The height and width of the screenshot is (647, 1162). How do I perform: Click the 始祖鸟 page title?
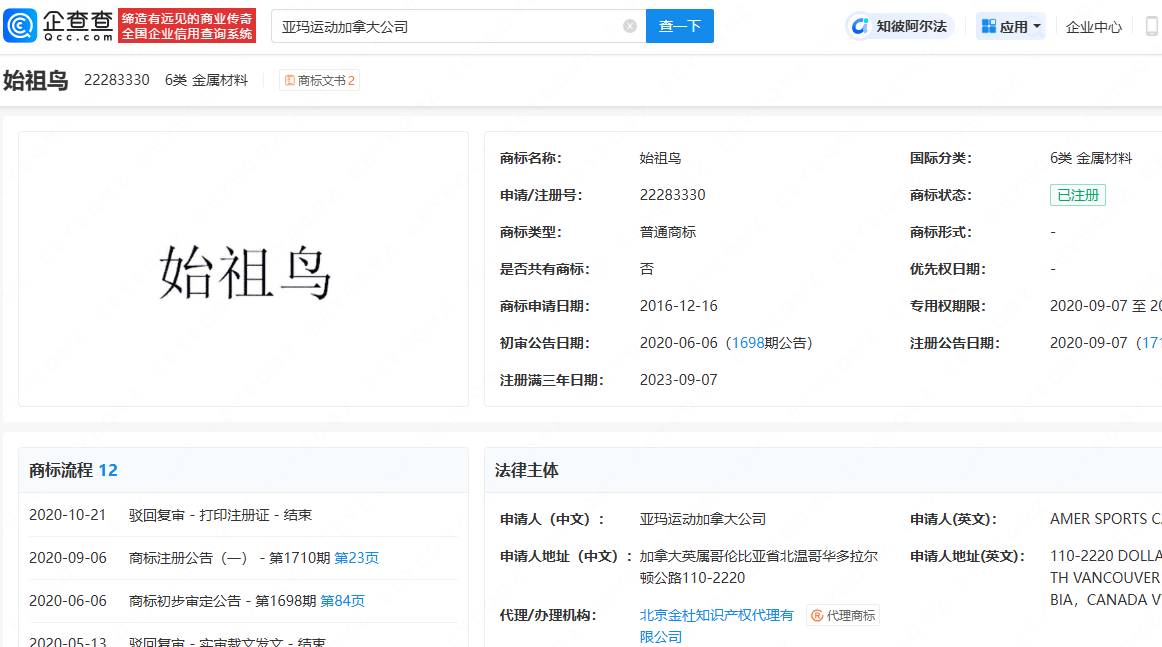coord(36,80)
